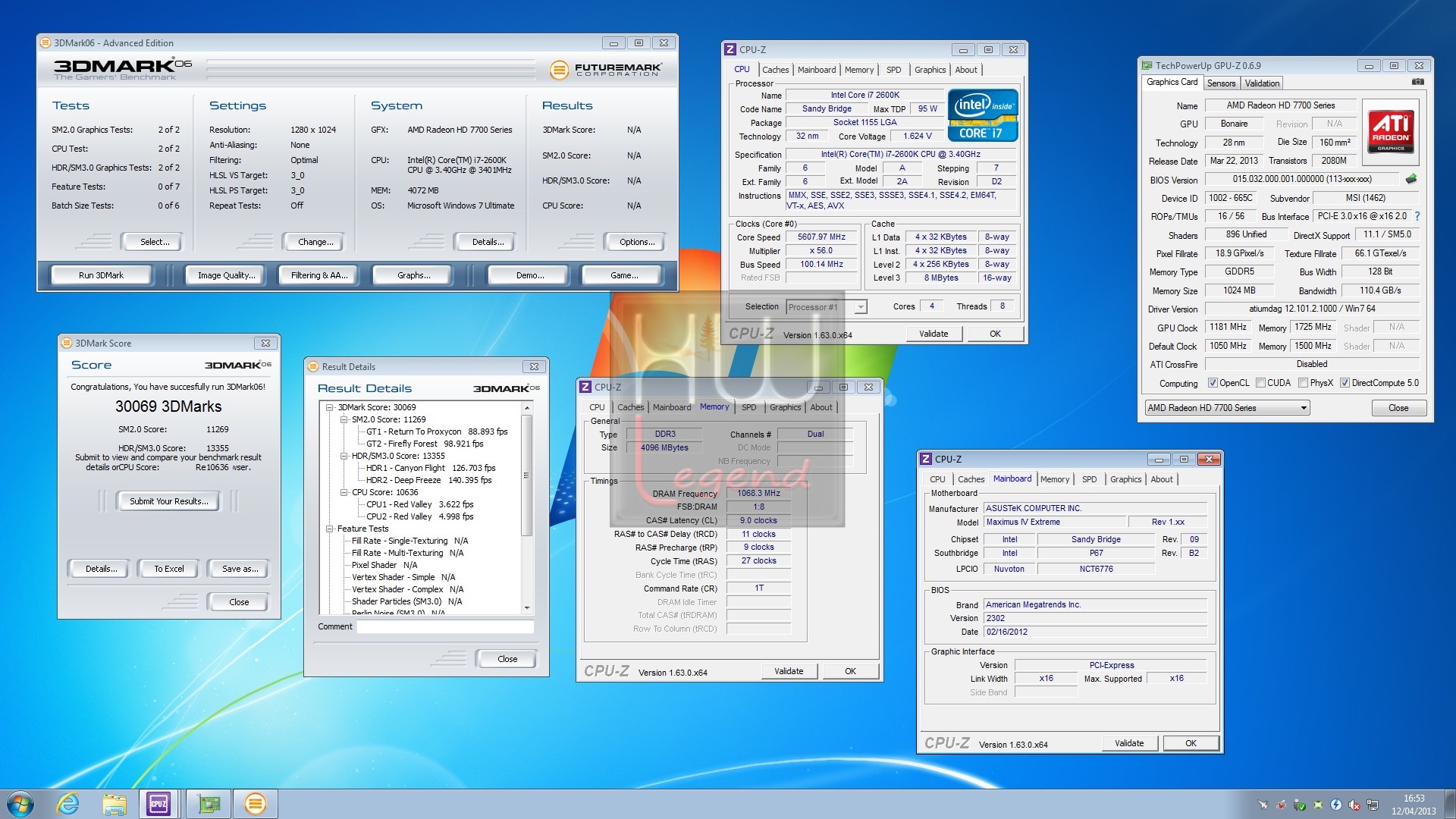Click the Result Details scroll up arrow
1456x819 pixels.
(526, 408)
